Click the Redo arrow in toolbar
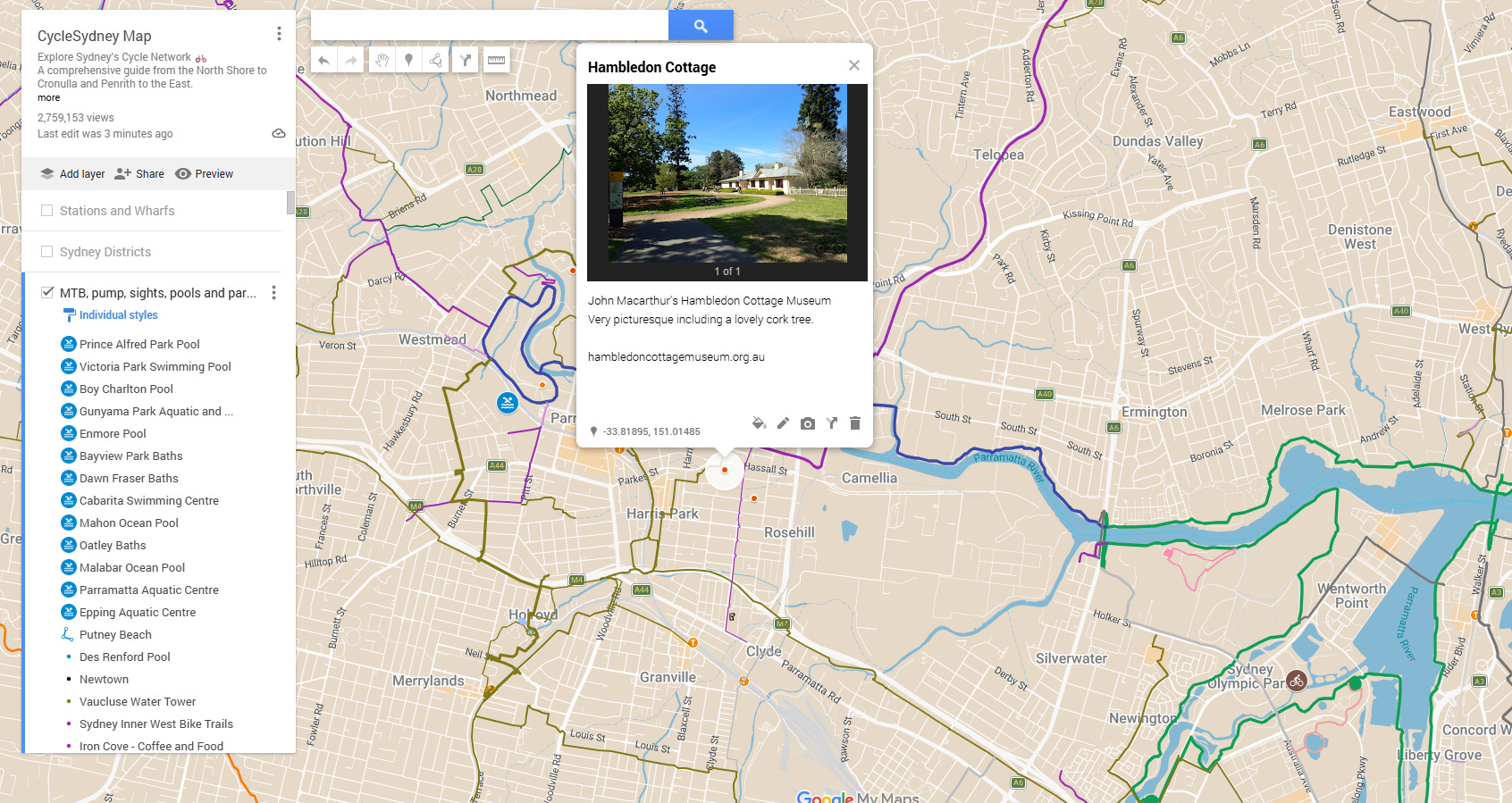This screenshot has height=803, width=1512. tap(351, 61)
